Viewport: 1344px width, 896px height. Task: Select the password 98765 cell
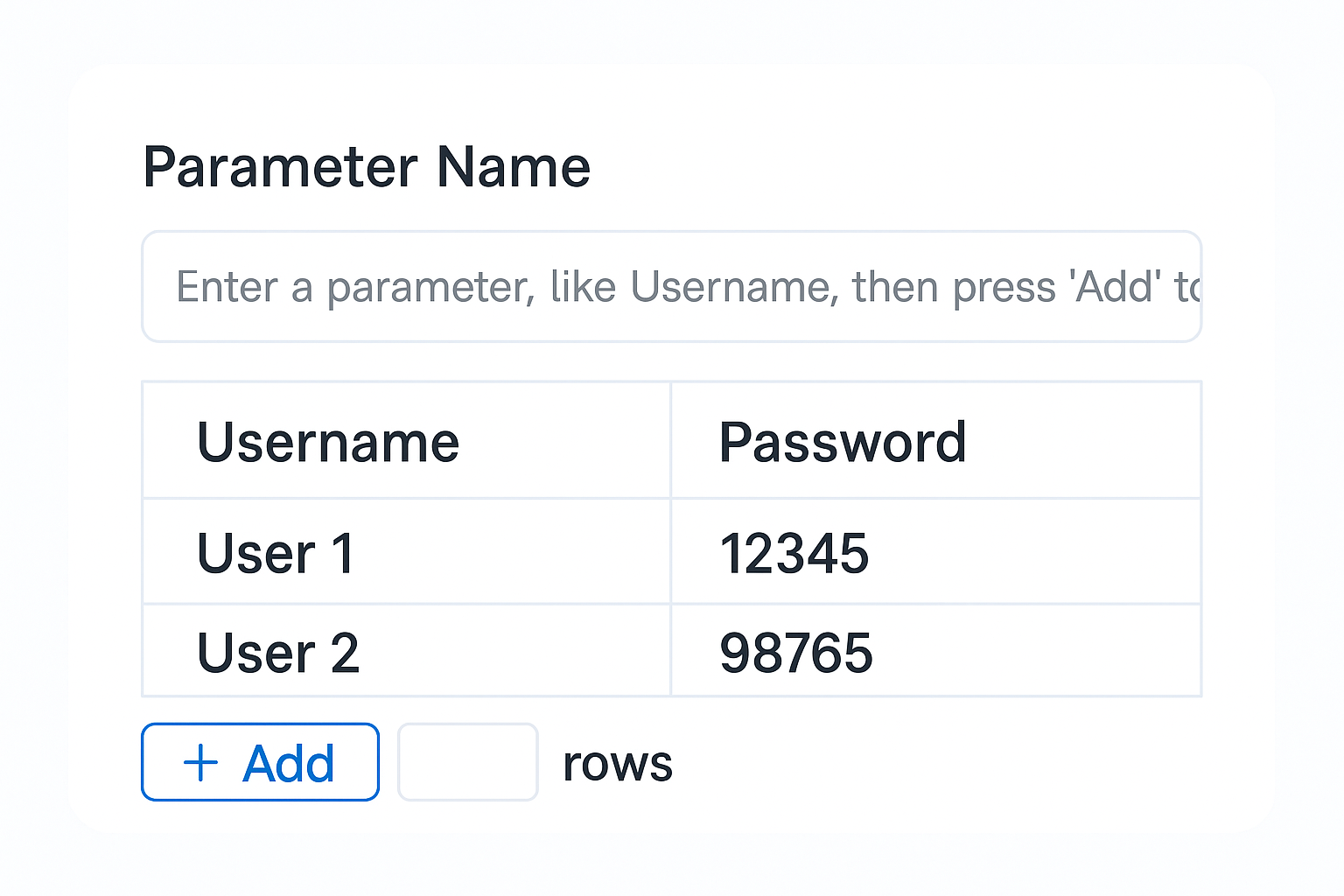[x=798, y=651]
